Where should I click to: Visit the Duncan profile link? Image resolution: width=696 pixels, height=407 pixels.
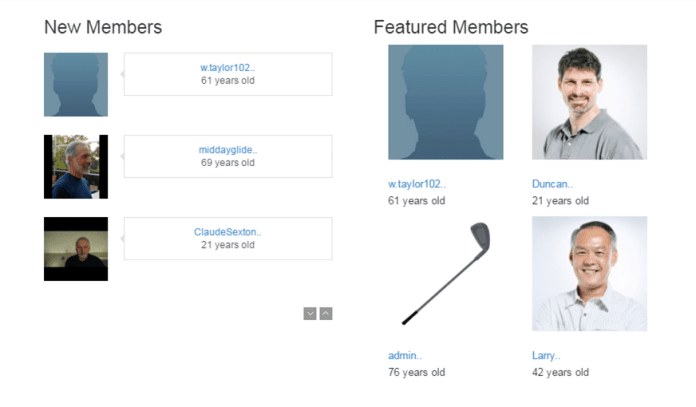[552, 184]
